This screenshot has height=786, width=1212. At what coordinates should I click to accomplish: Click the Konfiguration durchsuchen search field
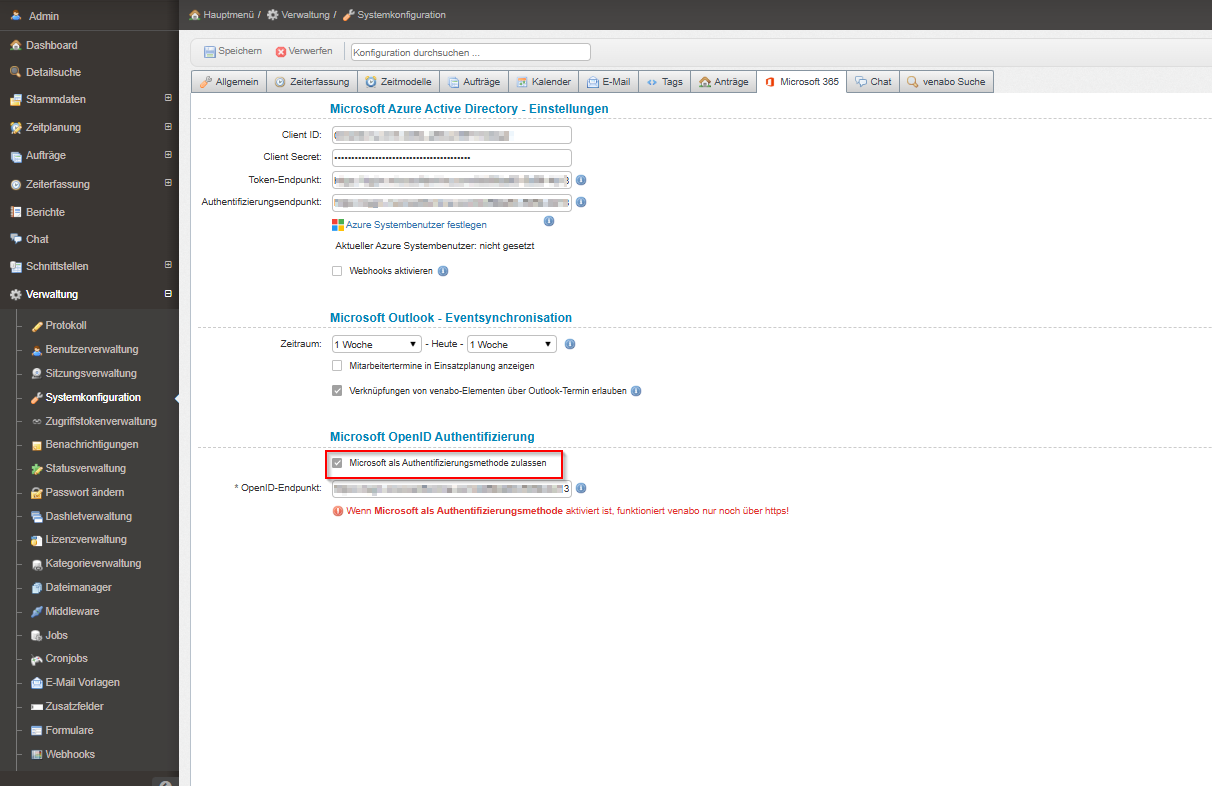[470, 52]
